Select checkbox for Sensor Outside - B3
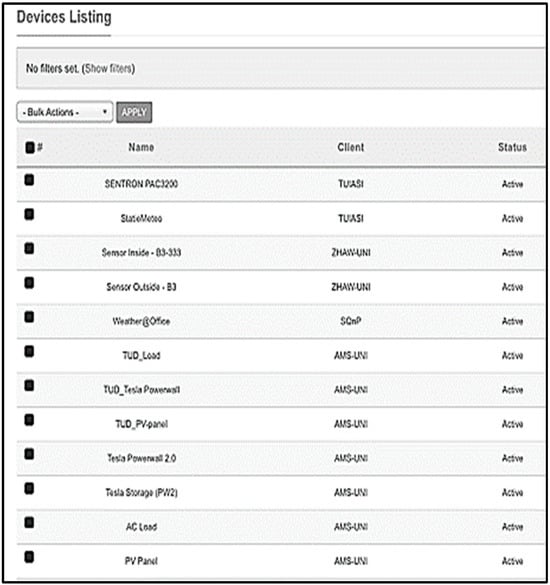Screen dimensions: 550x585 [29, 282]
